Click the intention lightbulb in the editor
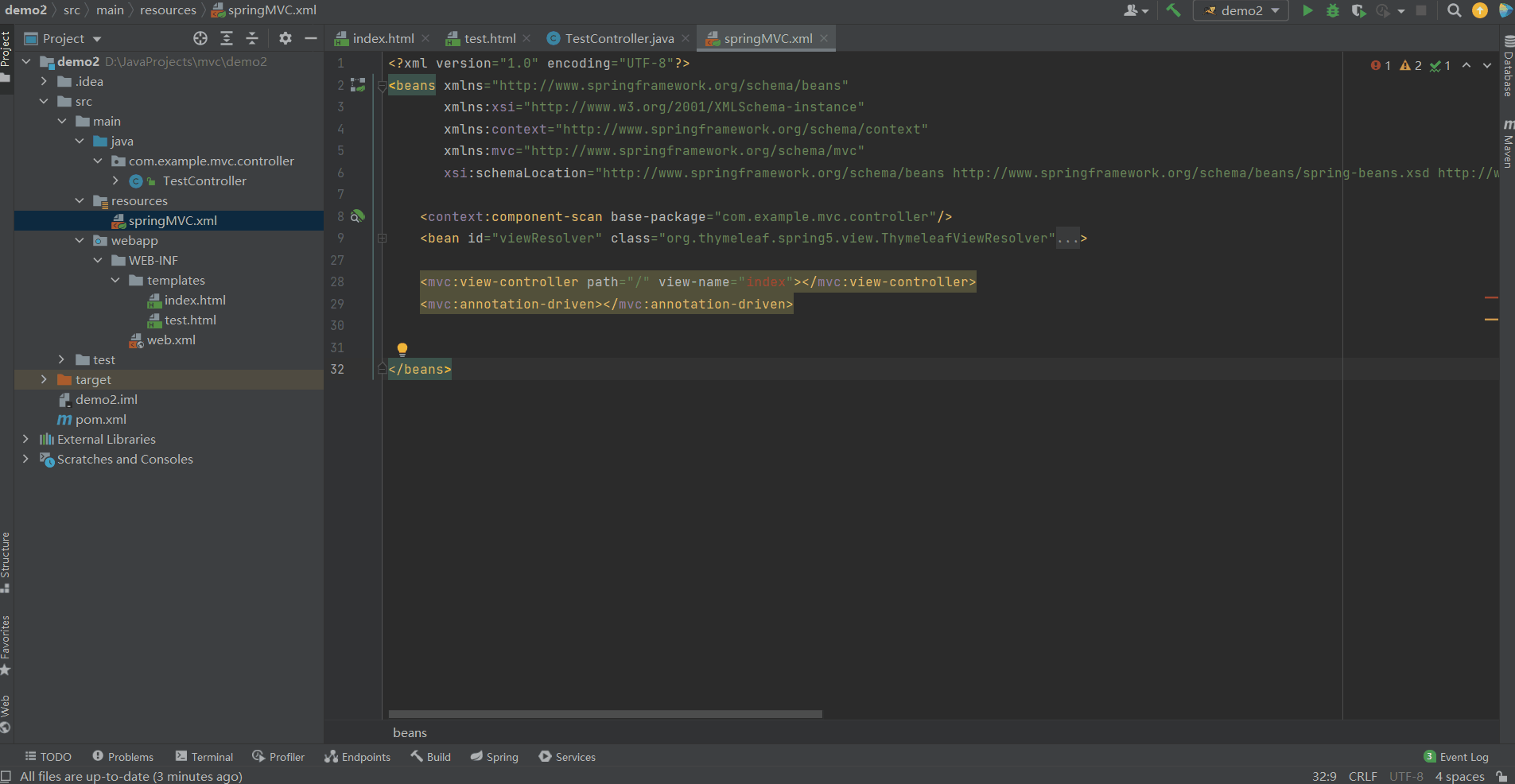Screen dimensions: 1515x784 tap(402, 348)
